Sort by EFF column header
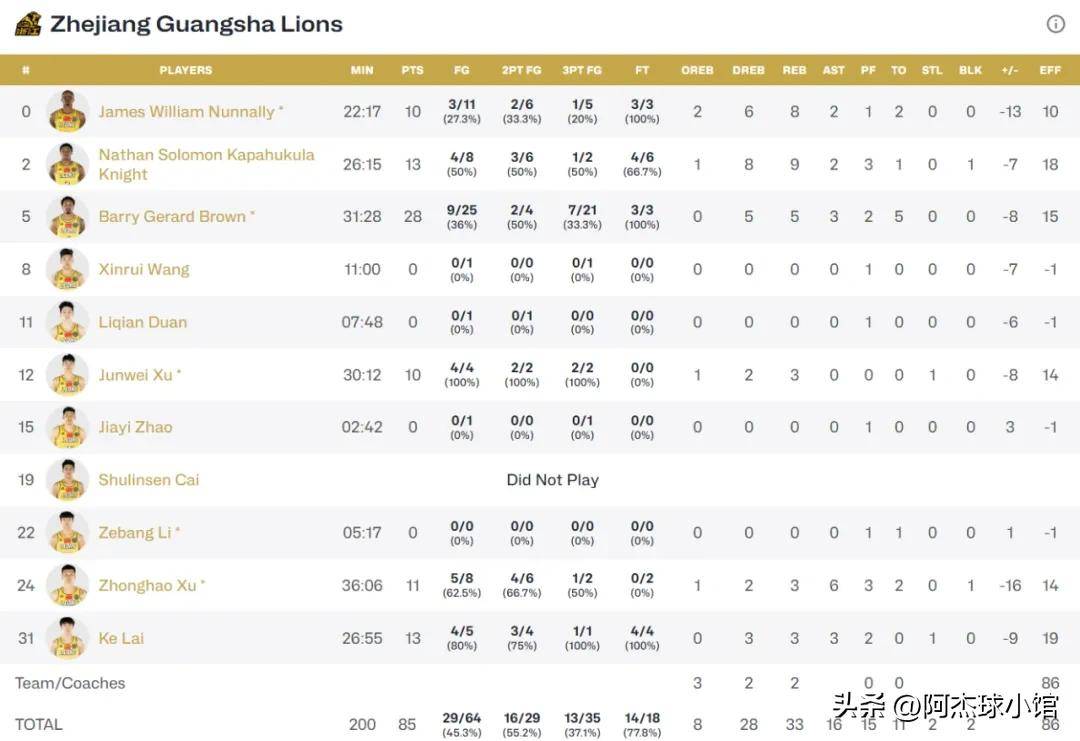 click(1050, 70)
